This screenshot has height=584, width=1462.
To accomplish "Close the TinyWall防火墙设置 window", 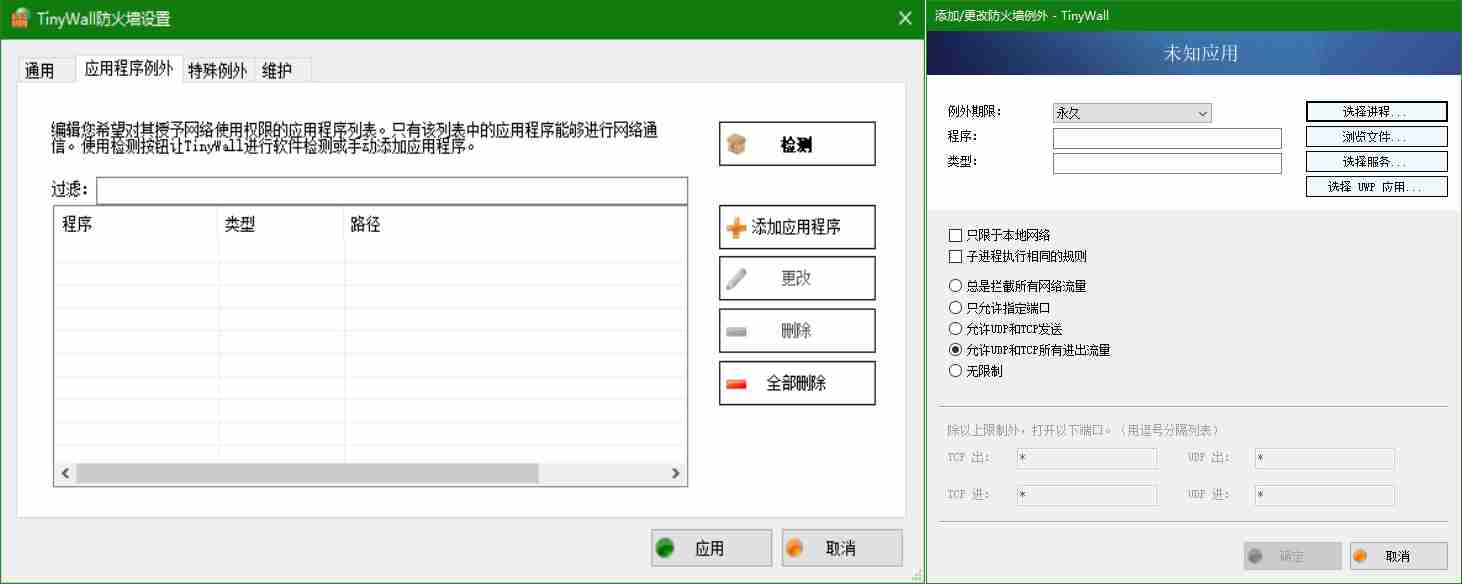I will coord(905,18).
